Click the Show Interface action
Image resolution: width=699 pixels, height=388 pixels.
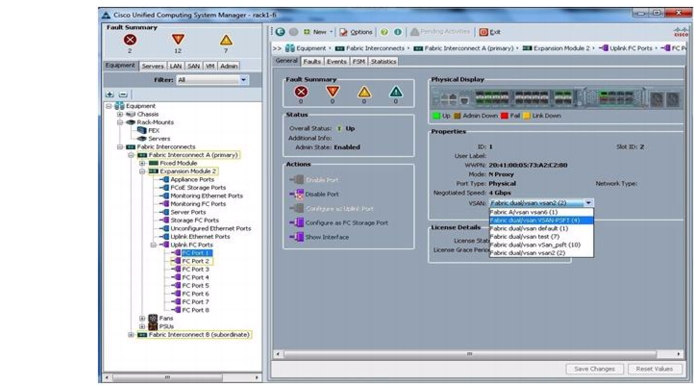[x=319, y=237]
